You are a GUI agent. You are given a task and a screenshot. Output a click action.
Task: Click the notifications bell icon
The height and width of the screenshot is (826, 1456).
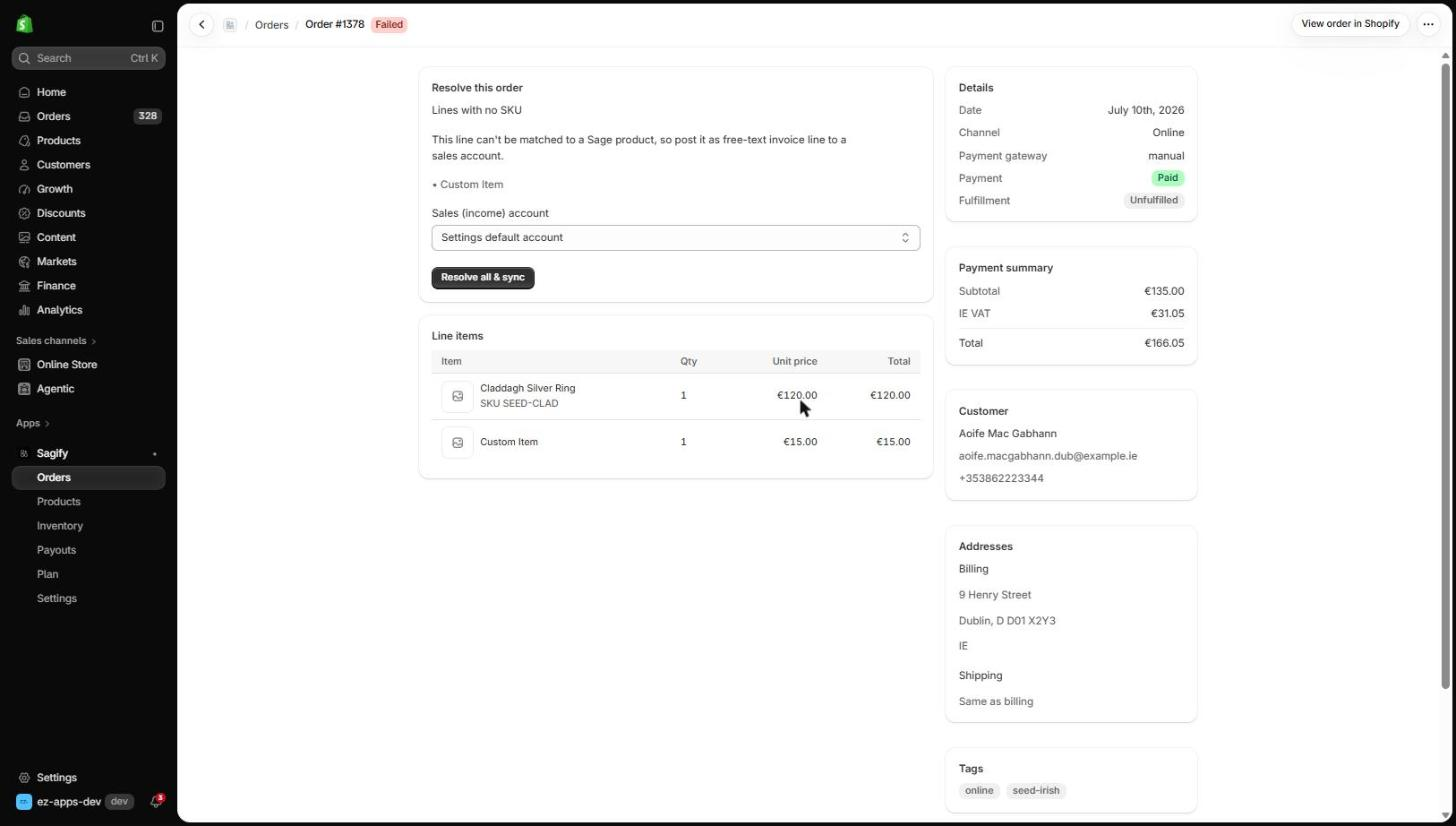[x=155, y=802]
